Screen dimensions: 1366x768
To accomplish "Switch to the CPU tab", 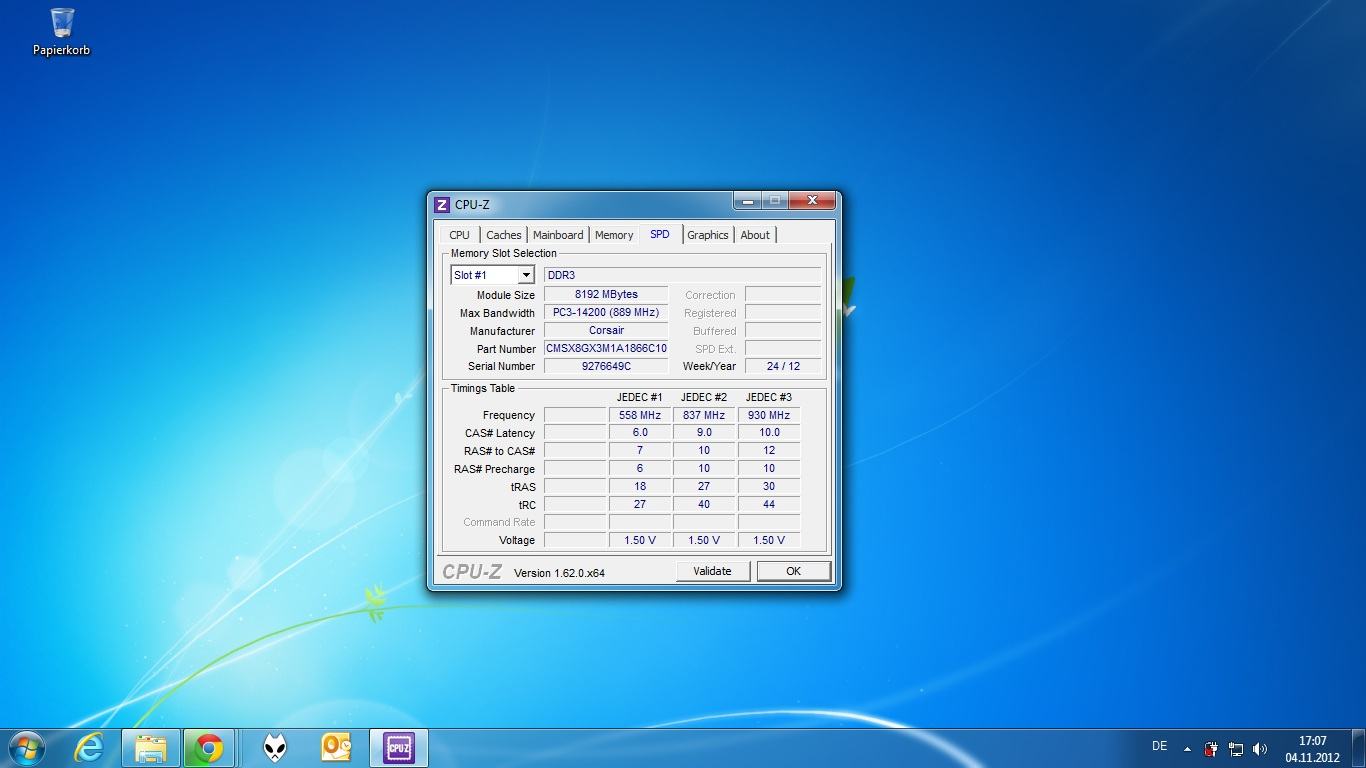I will 459,235.
